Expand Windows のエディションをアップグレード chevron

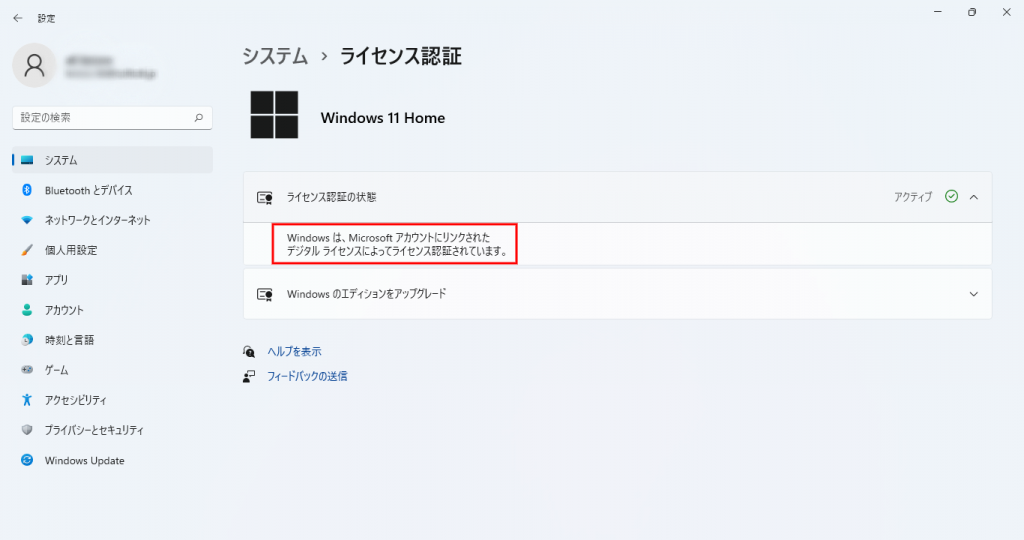(x=974, y=294)
